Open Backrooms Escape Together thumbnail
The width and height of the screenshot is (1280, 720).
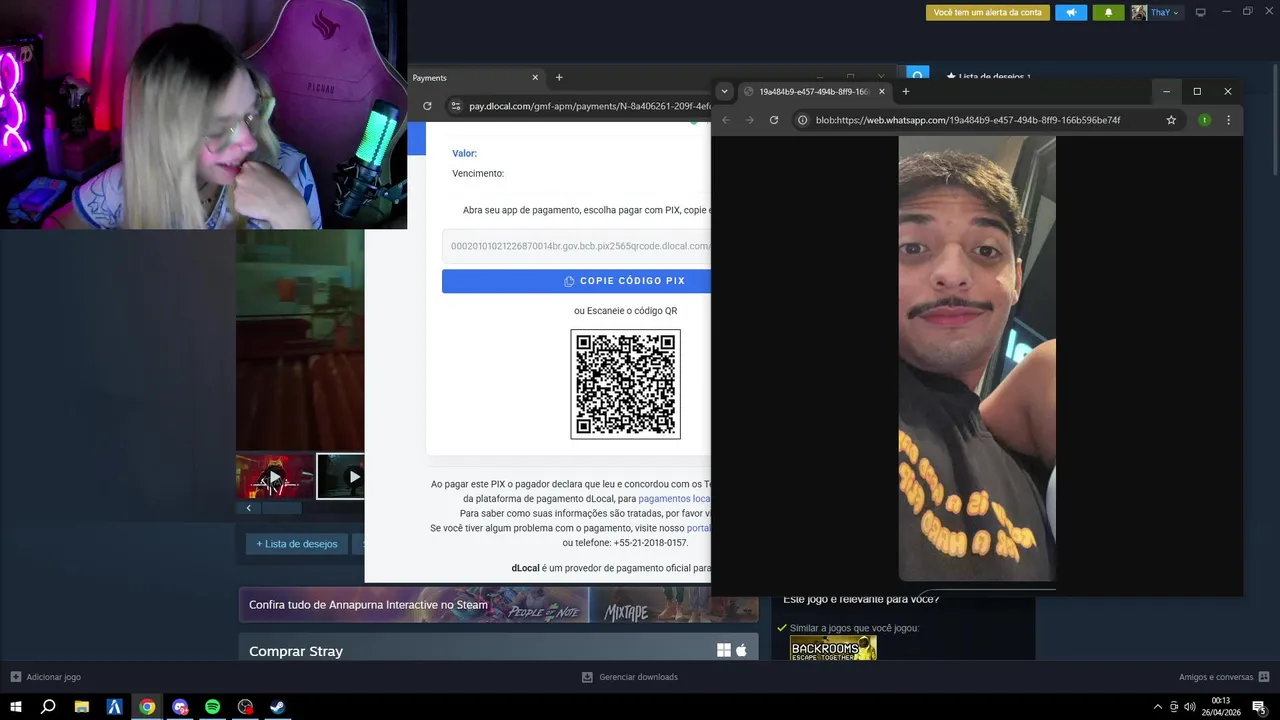[833, 648]
